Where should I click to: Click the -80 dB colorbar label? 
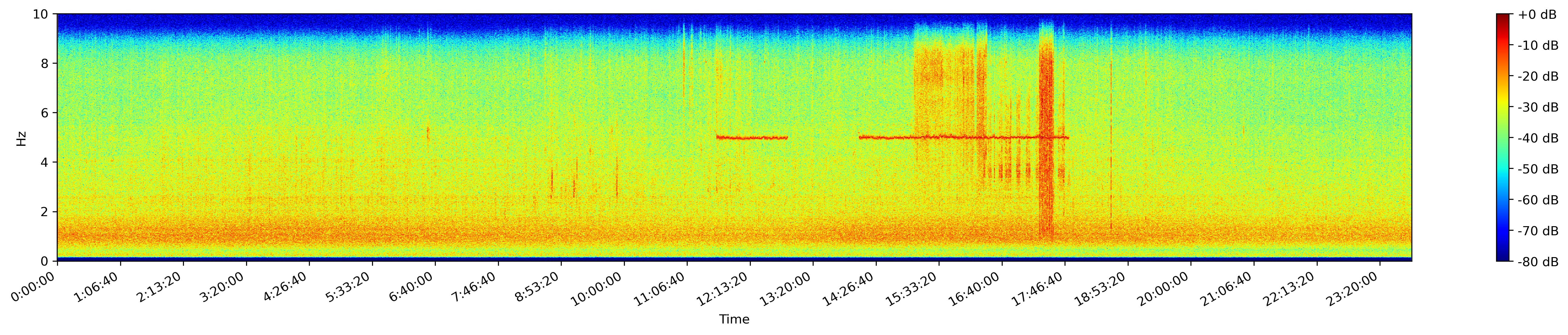pyautogui.click(x=1538, y=261)
